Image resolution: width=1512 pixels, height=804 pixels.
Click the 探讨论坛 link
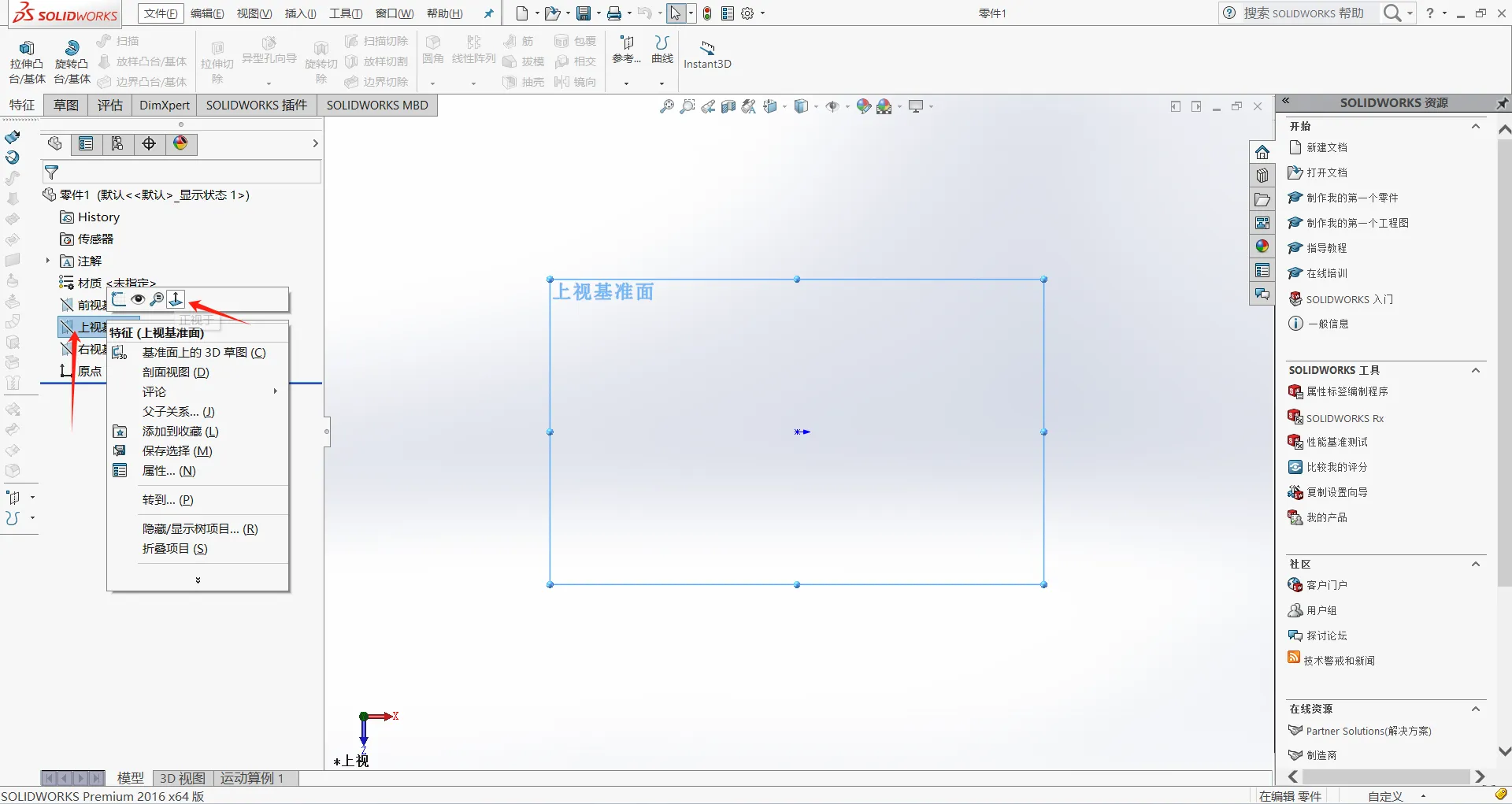pos(1327,635)
